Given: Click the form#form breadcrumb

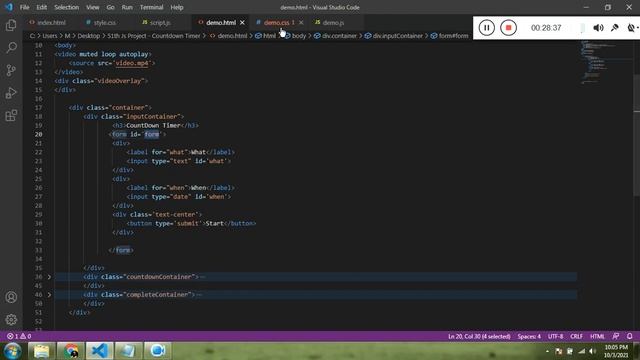Looking at the screenshot, I should pyautogui.click(x=453, y=36).
